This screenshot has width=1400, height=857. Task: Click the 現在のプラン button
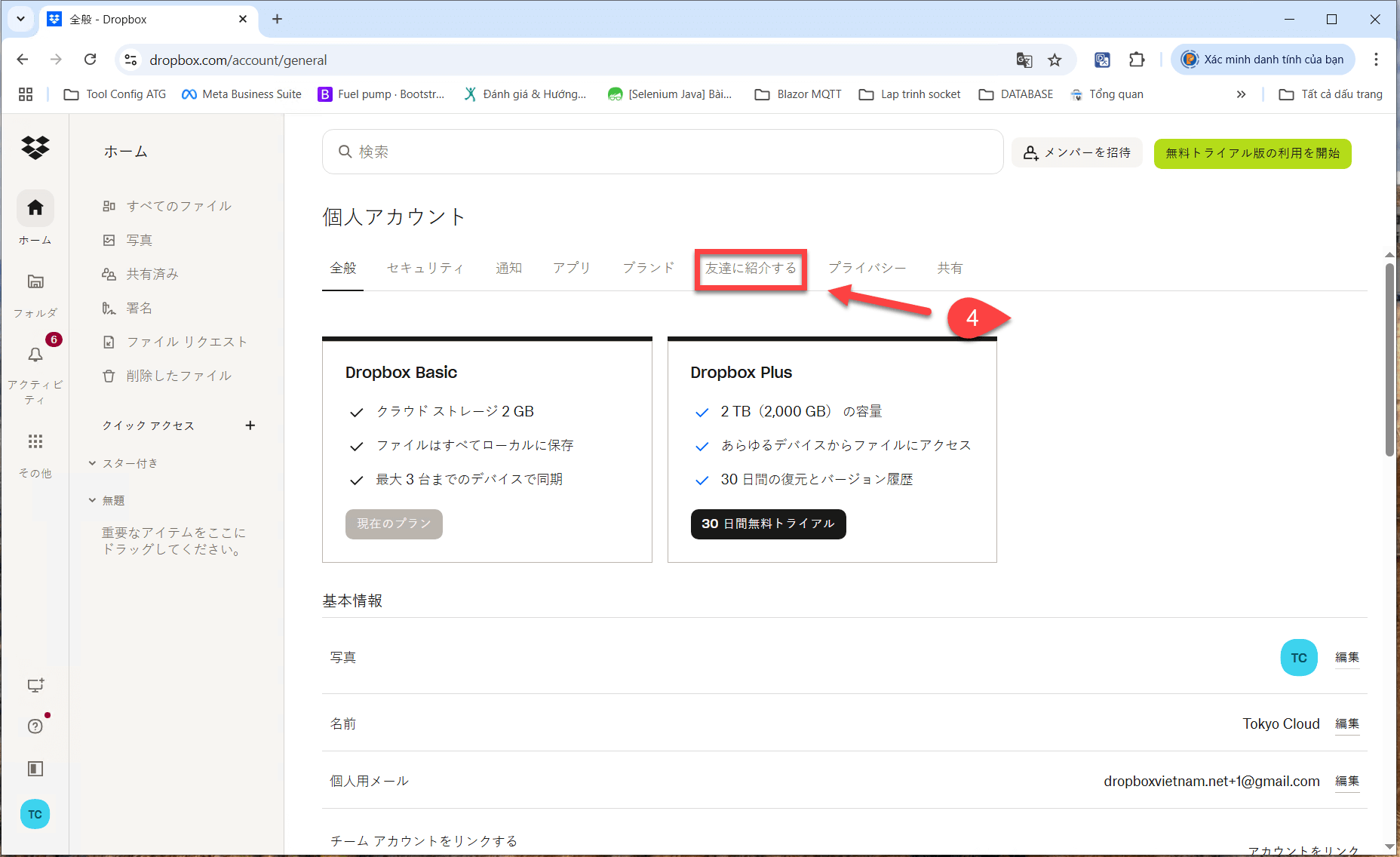point(394,524)
